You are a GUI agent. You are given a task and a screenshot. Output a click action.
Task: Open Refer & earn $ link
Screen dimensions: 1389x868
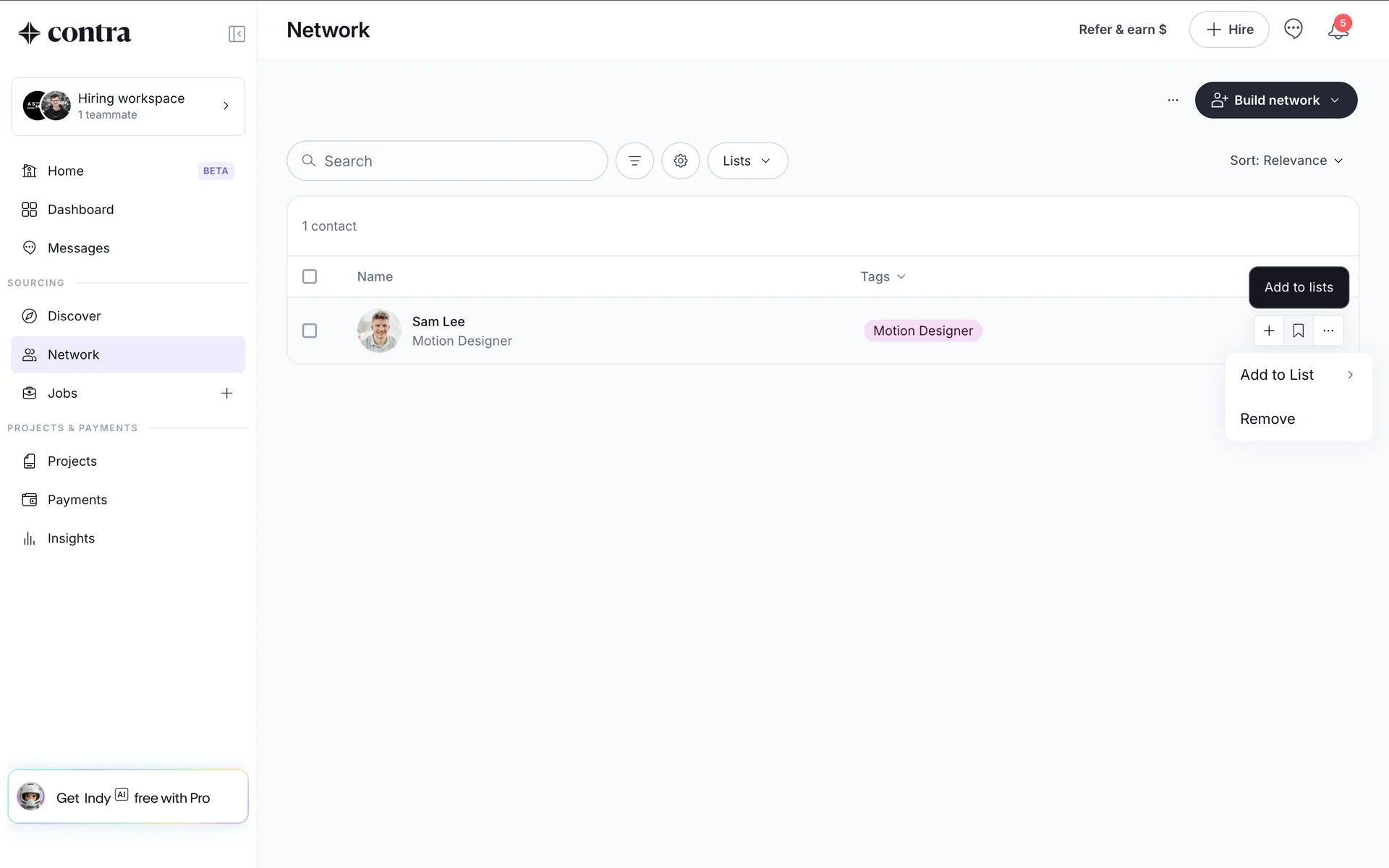point(1122,30)
